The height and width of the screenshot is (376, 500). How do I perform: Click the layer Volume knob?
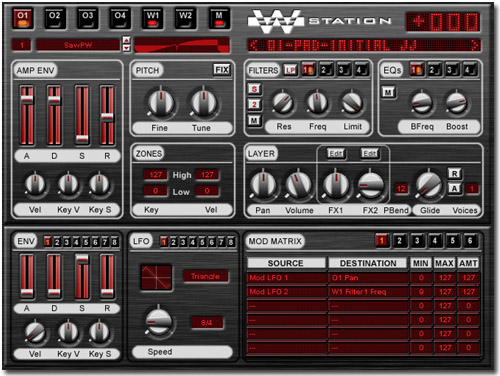pos(298,184)
